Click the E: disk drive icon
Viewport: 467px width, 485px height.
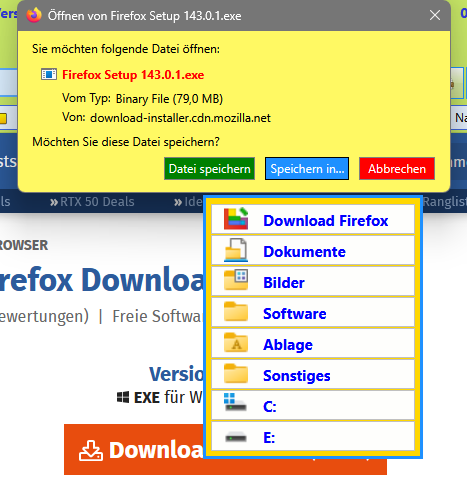[236, 437]
